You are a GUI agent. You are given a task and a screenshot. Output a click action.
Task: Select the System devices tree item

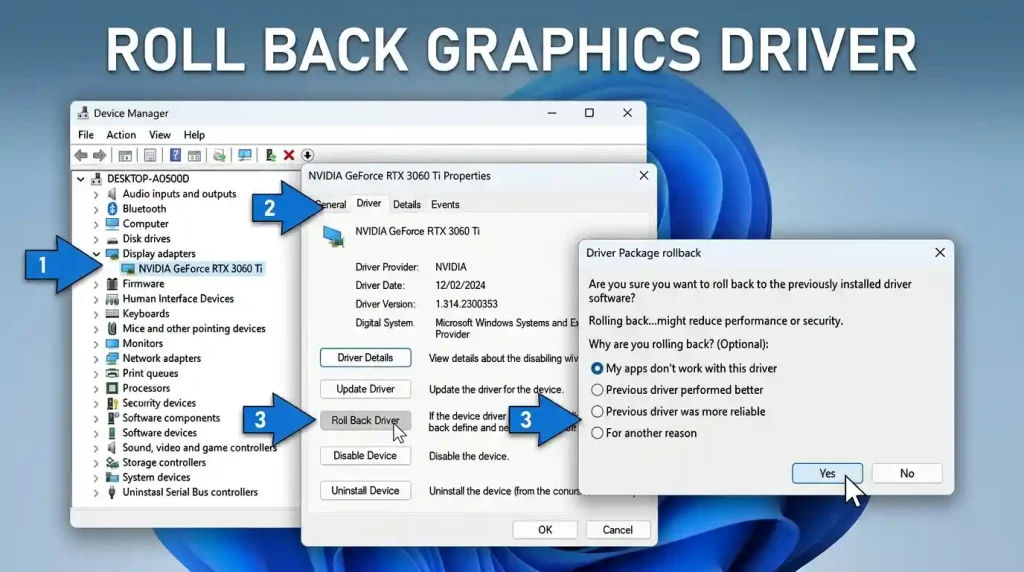click(156, 477)
